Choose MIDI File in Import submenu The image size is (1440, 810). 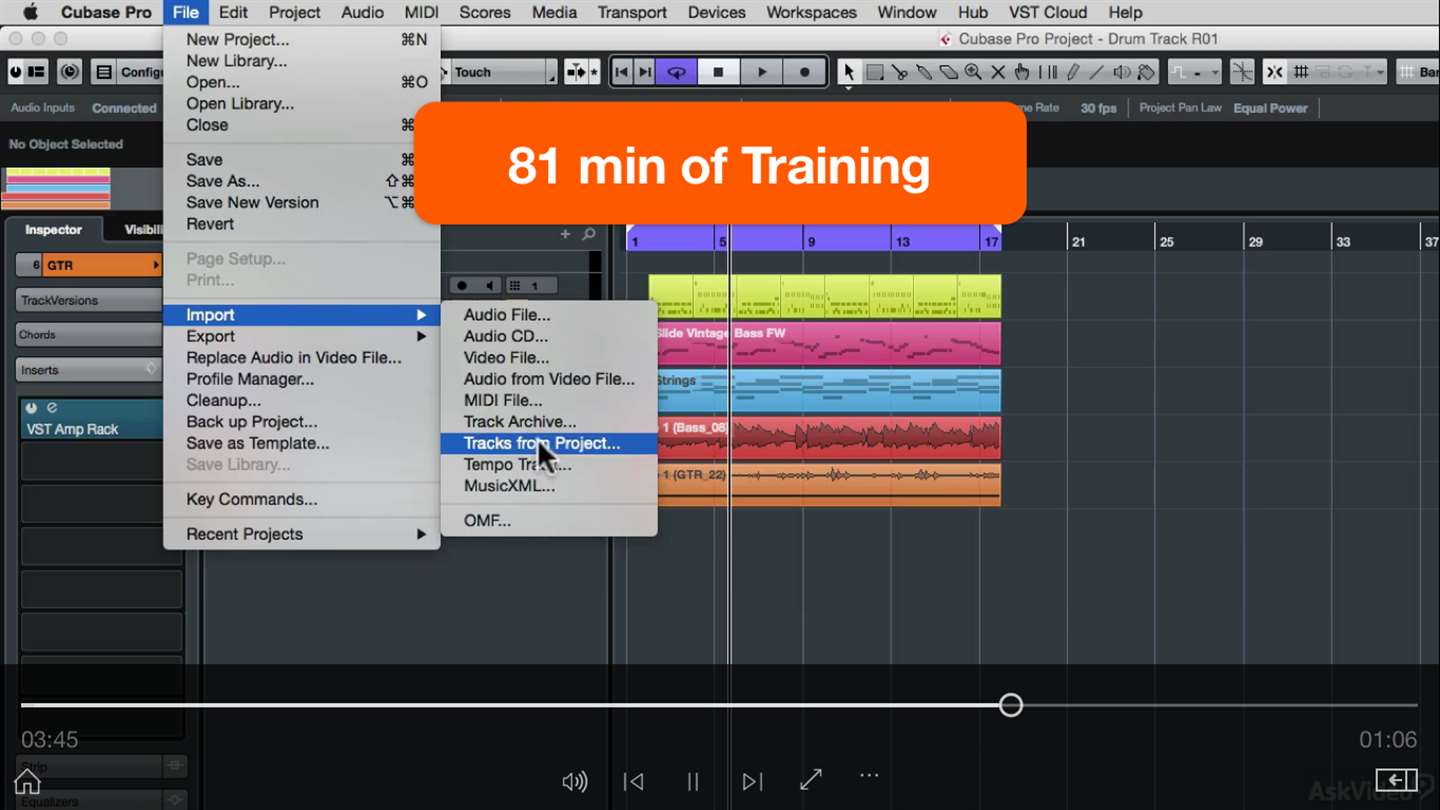click(548, 400)
